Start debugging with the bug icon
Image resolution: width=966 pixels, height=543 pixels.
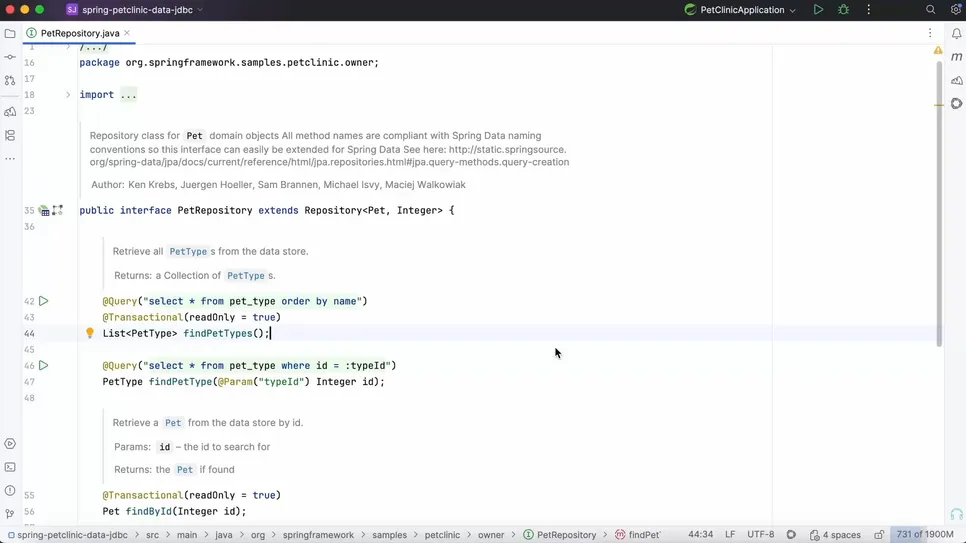[843, 10]
